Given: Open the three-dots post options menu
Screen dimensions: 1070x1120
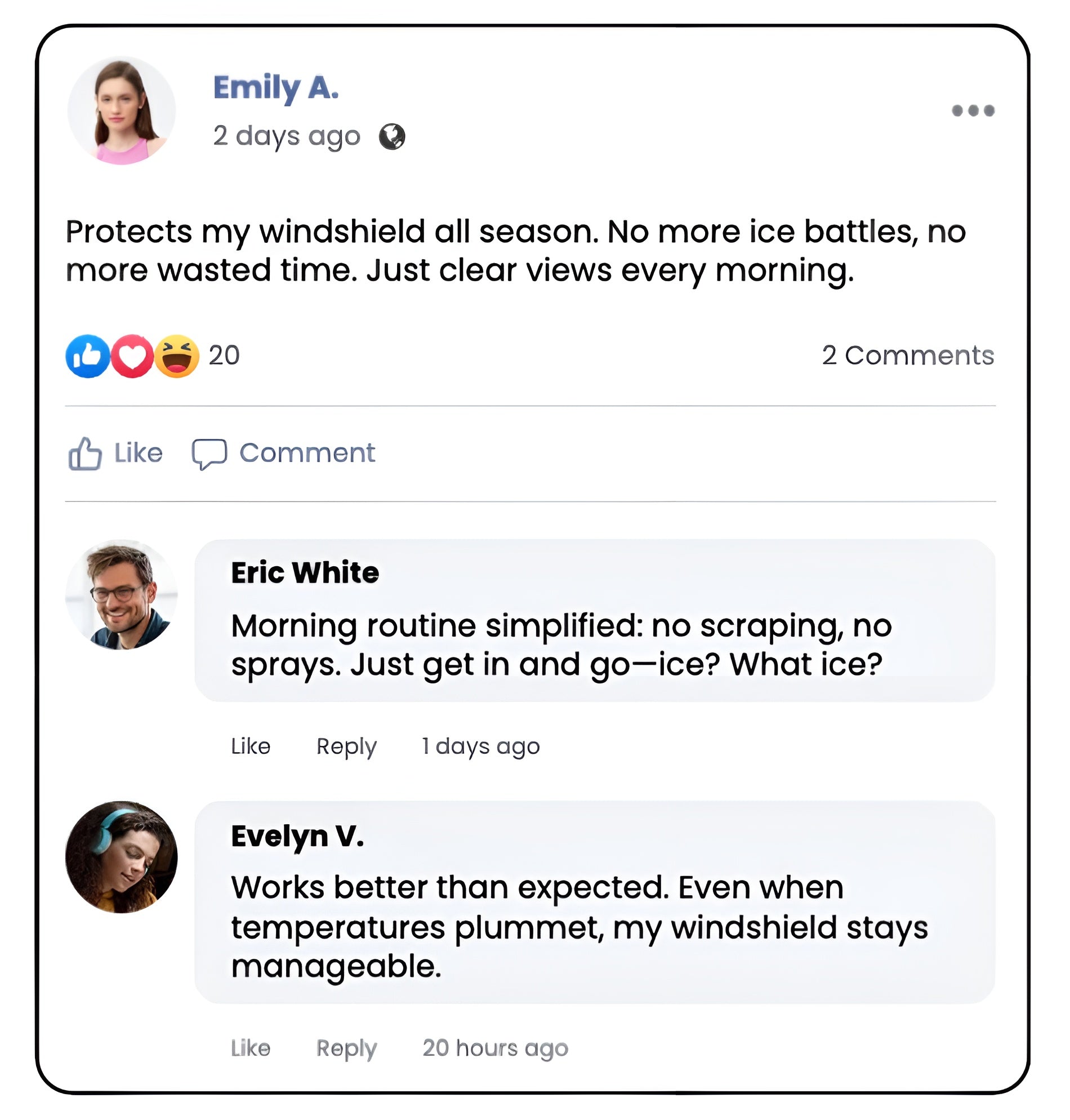Looking at the screenshot, I should coord(973,110).
